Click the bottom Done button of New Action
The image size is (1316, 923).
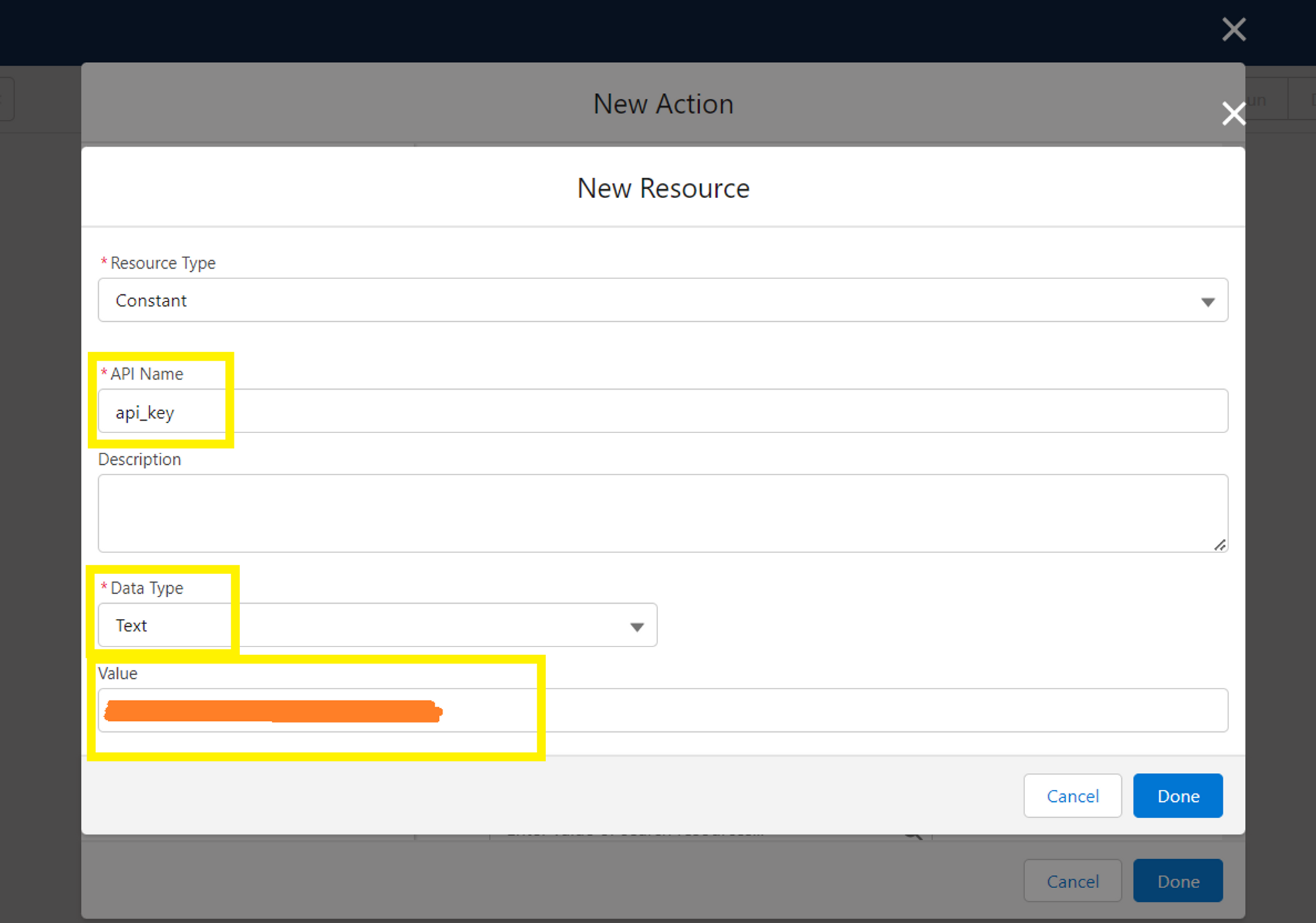pos(1177,881)
